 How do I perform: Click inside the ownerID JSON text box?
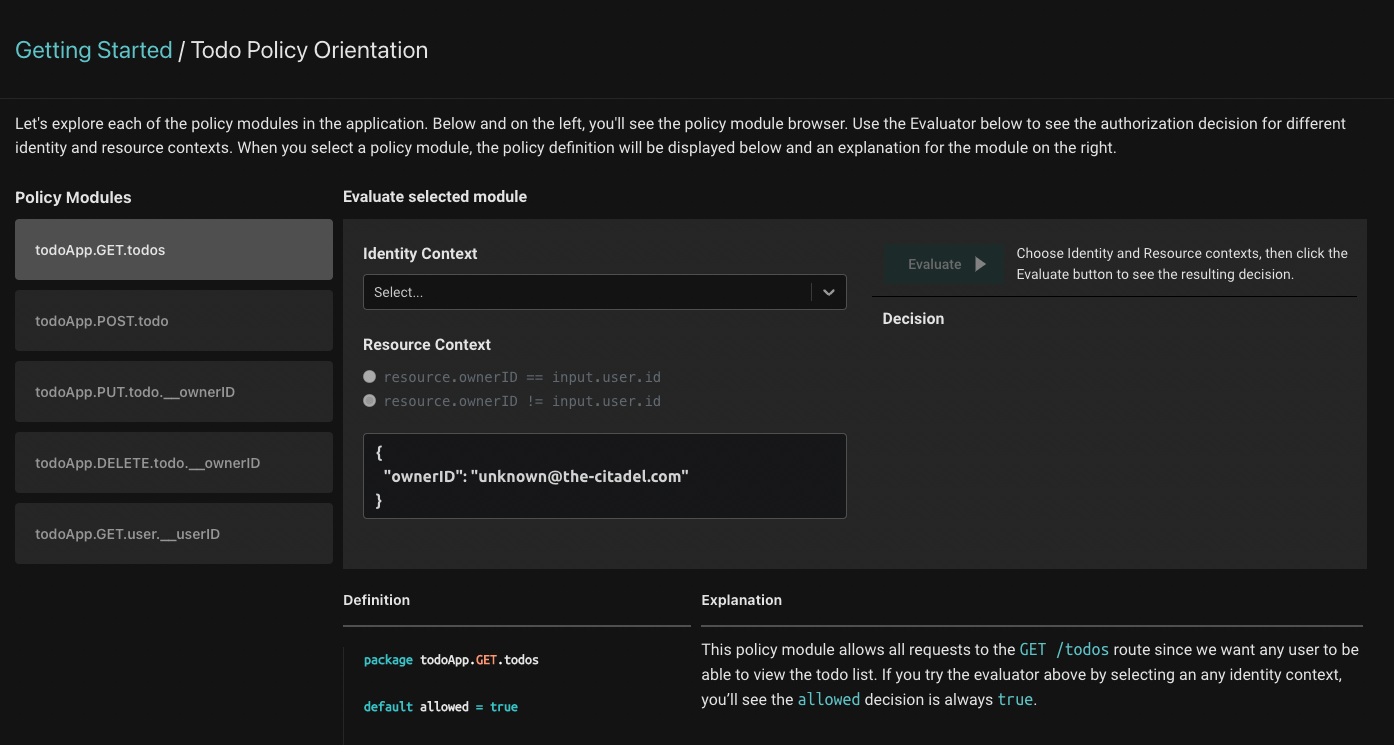point(604,476)
